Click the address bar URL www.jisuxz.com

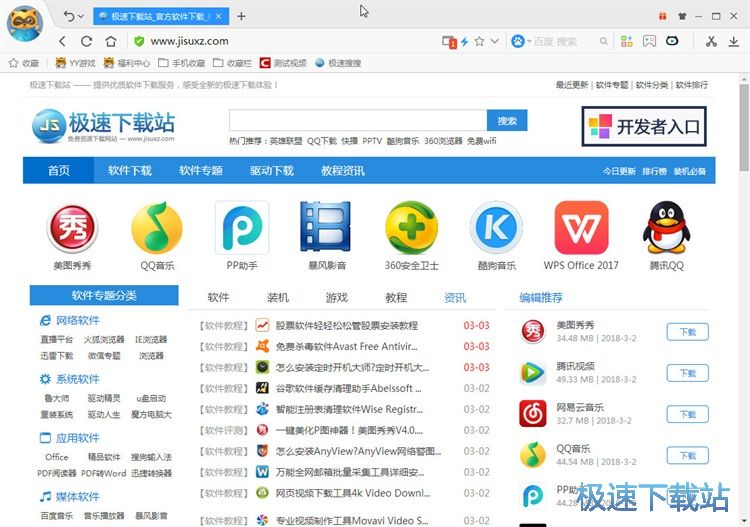(x=189, y=42)
